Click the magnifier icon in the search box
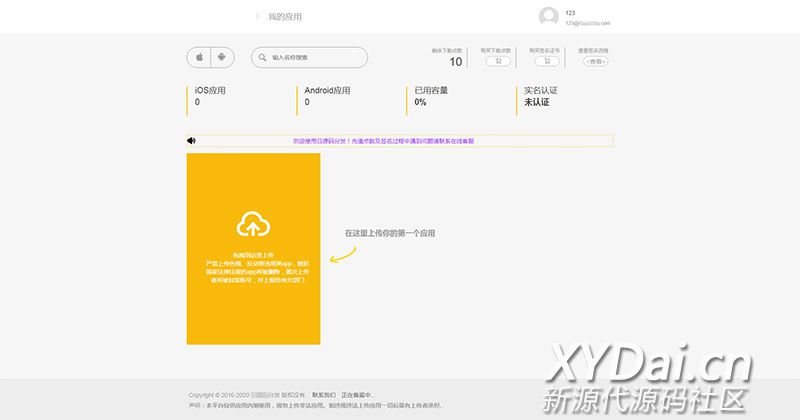Viewport: 800px width, 420px height. pyautogui.click(x=262, y=57)
